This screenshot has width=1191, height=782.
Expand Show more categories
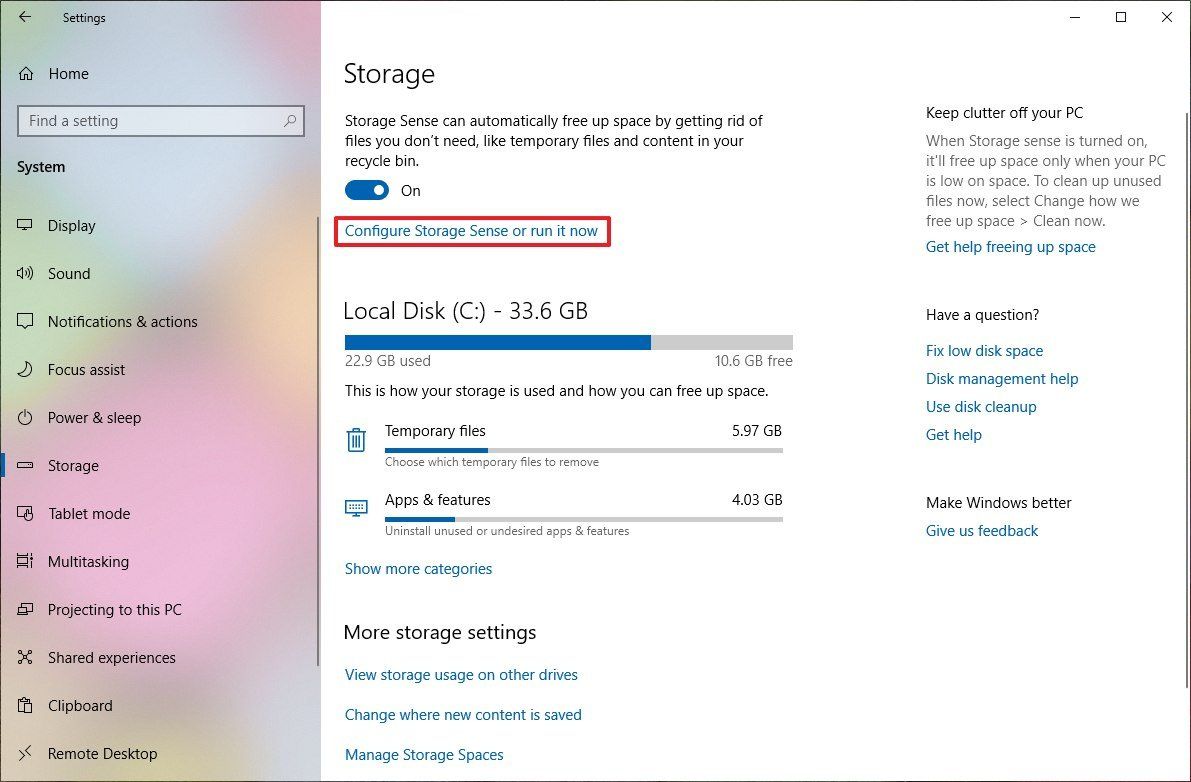418,568
